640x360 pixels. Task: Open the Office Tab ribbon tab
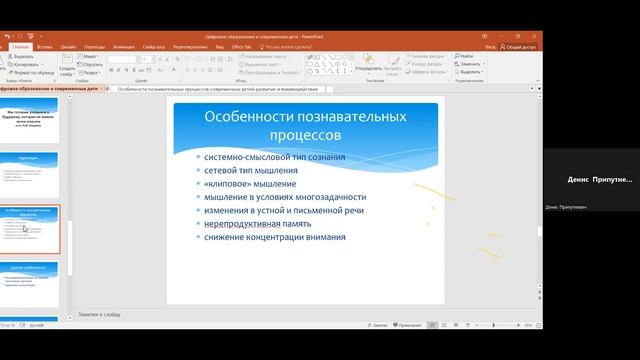241,47
